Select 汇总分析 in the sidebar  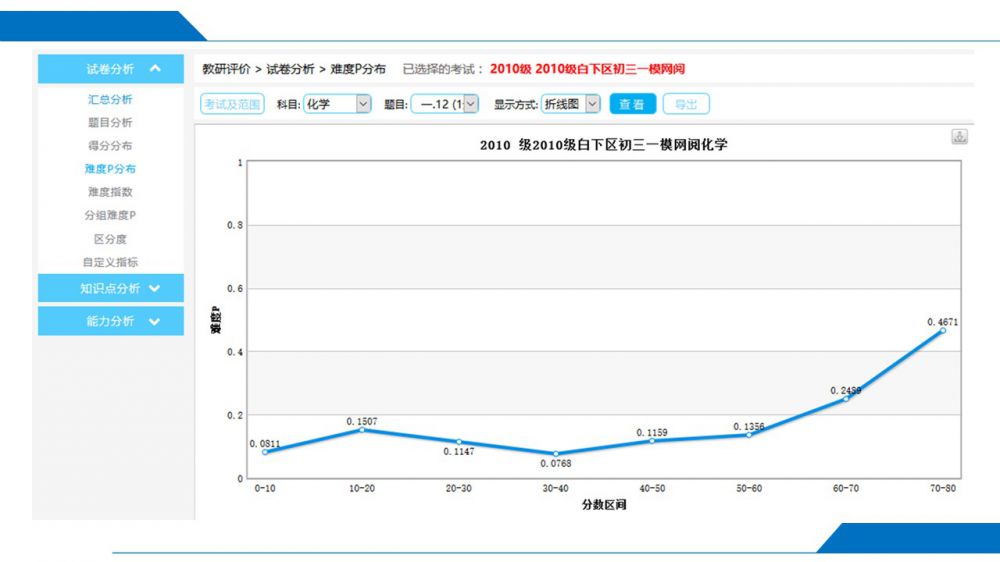[110, 100]
